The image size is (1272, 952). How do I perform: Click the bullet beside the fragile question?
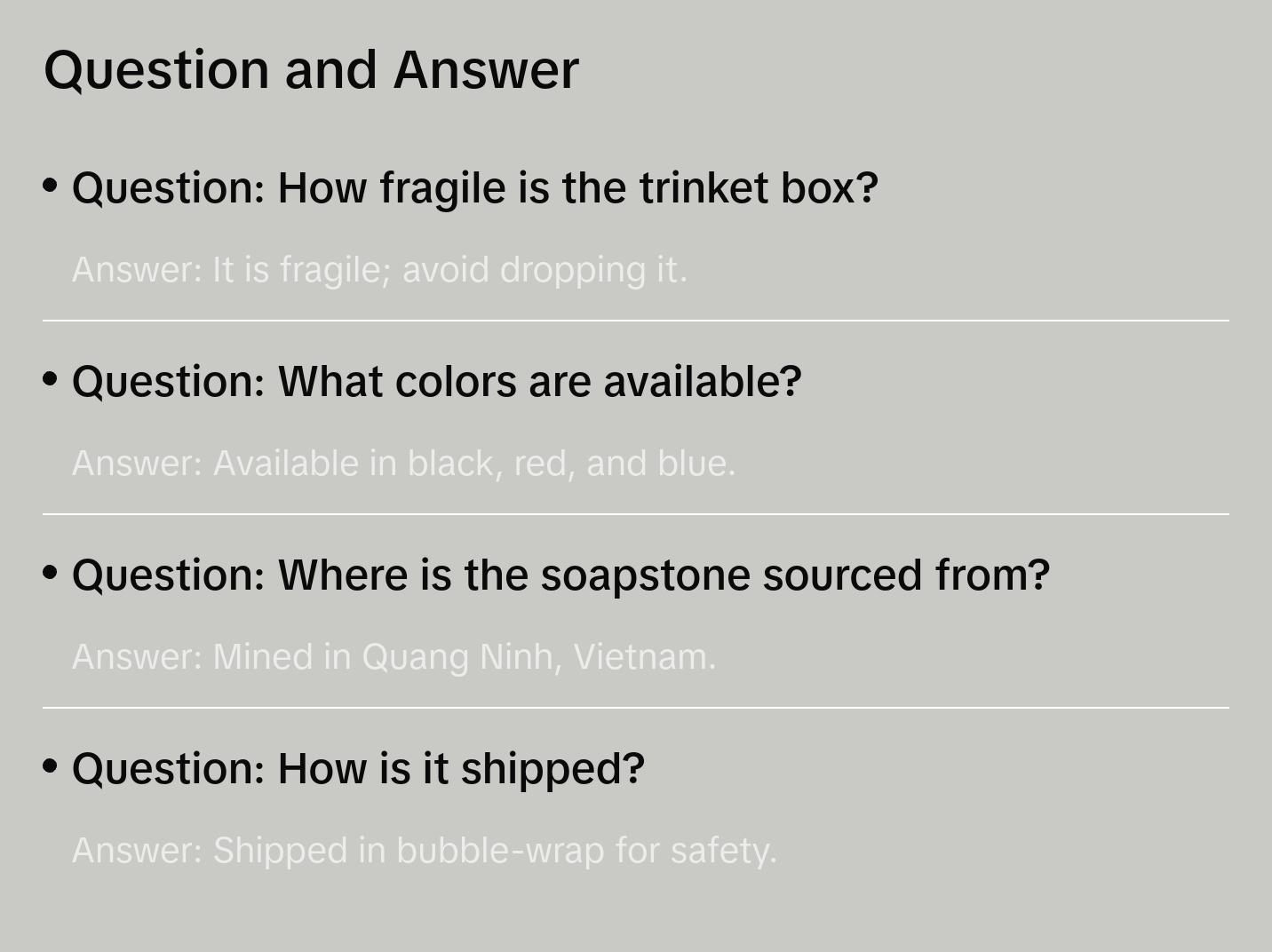(x=51, y=186)
